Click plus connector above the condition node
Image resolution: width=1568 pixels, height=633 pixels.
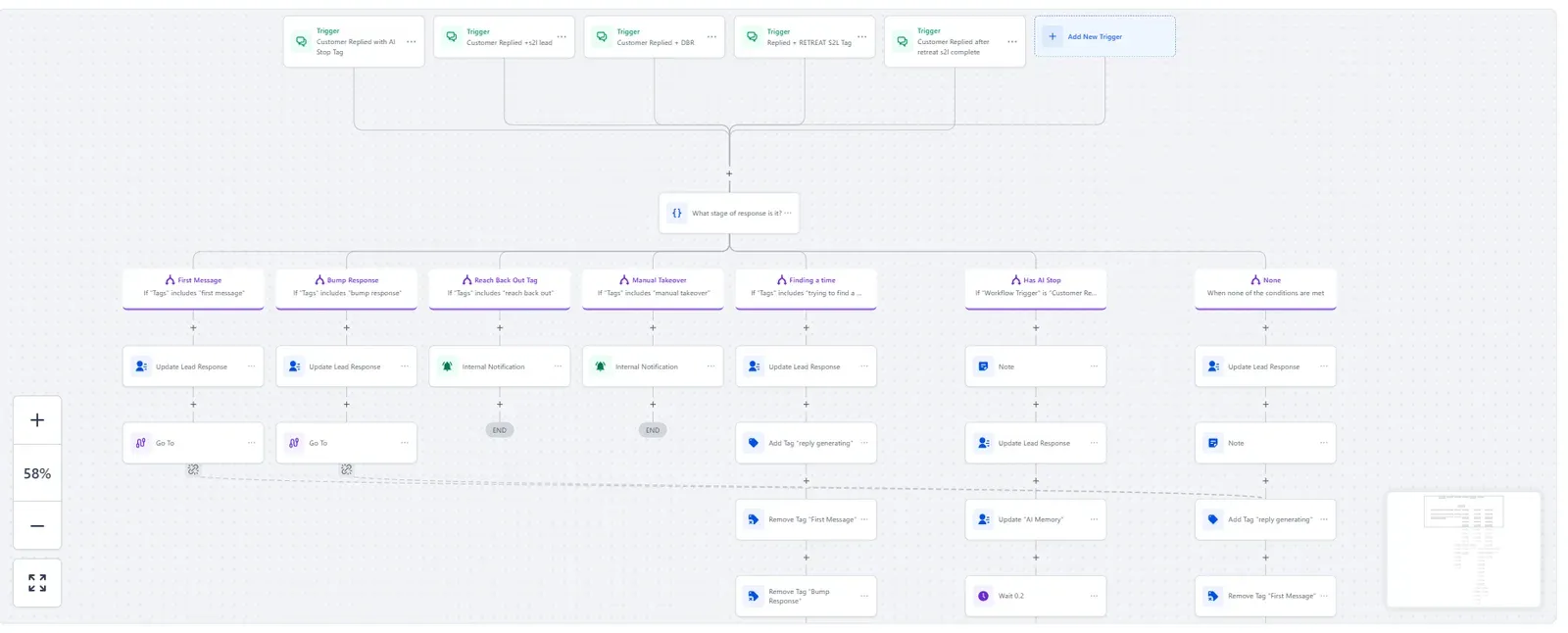(729, 173)
